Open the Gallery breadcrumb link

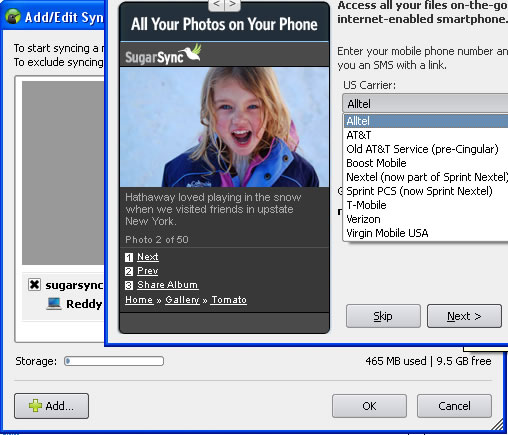(x=182, y=300)
